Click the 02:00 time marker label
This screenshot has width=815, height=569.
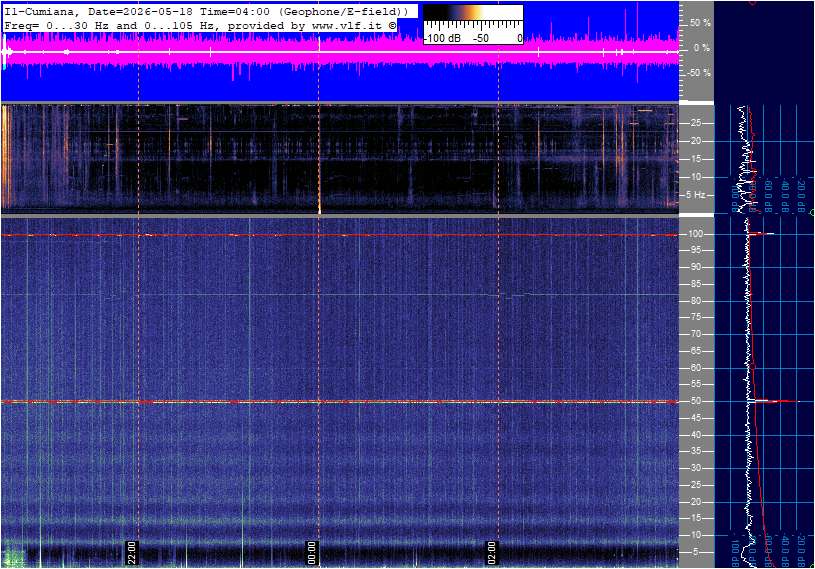click(x=491, y=553)
